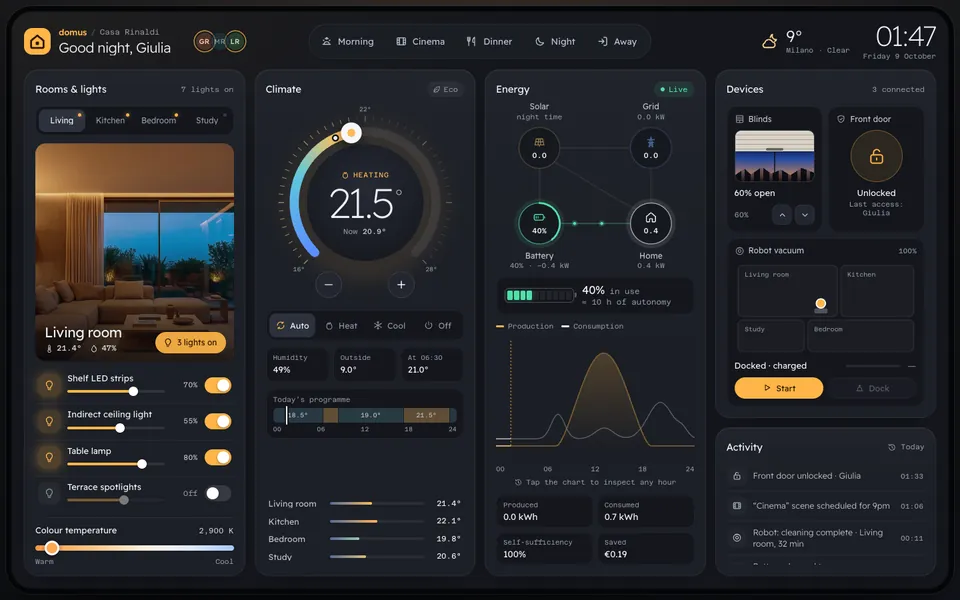
Task: Activate the Cinema scene
Action: pos(421,42)
